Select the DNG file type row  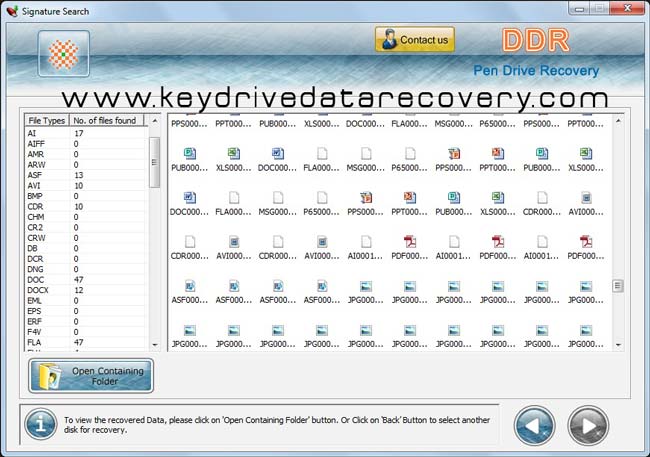click(86, 269)
